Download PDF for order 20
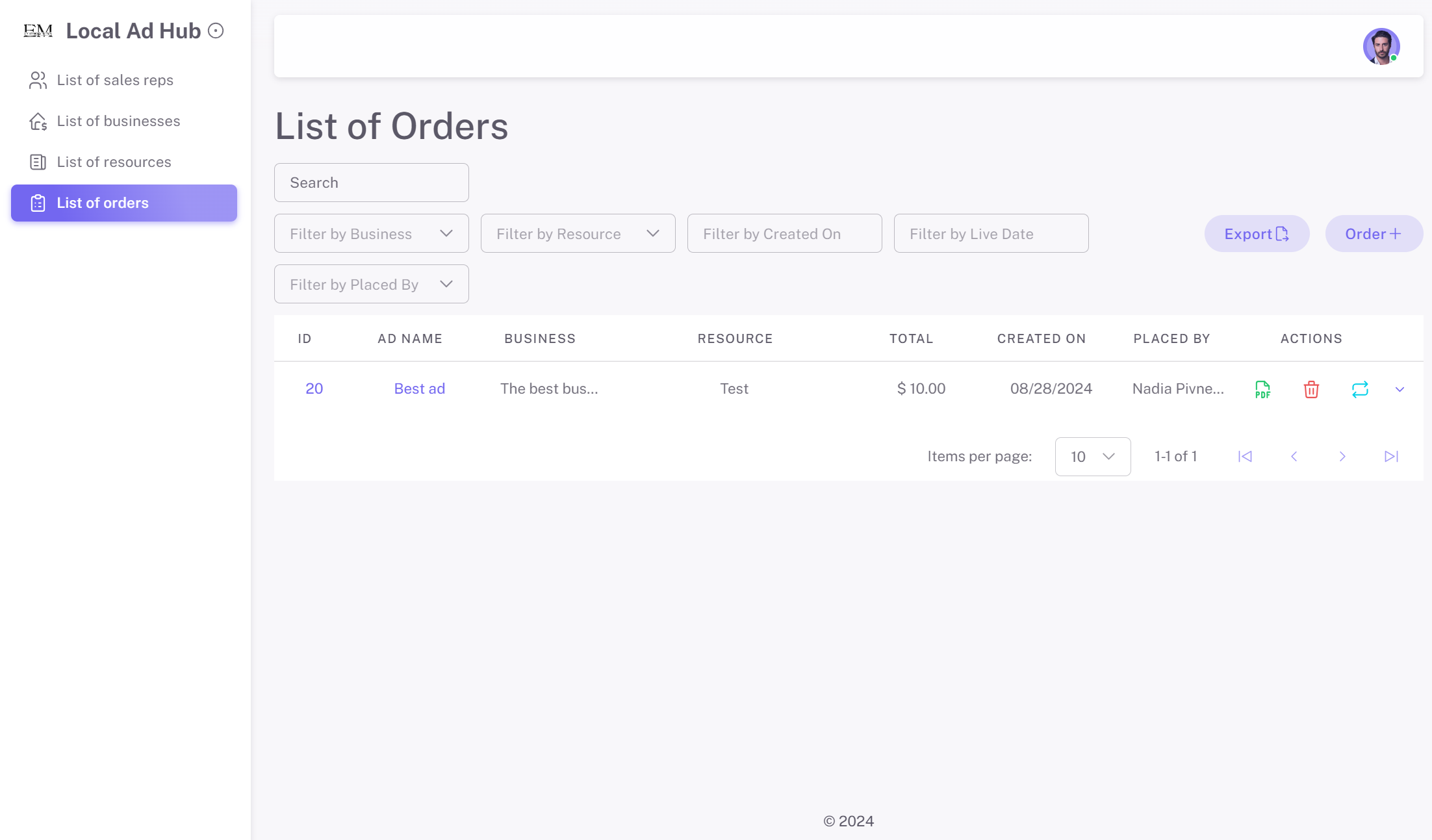 pyautogui.click(x=1262, y=389)
